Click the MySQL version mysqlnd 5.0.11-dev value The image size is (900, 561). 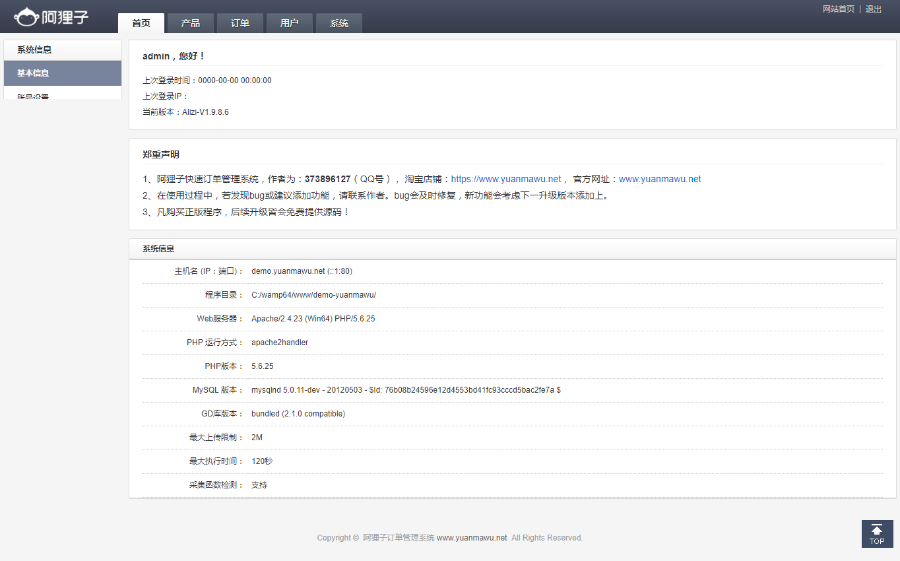[406, 390]
